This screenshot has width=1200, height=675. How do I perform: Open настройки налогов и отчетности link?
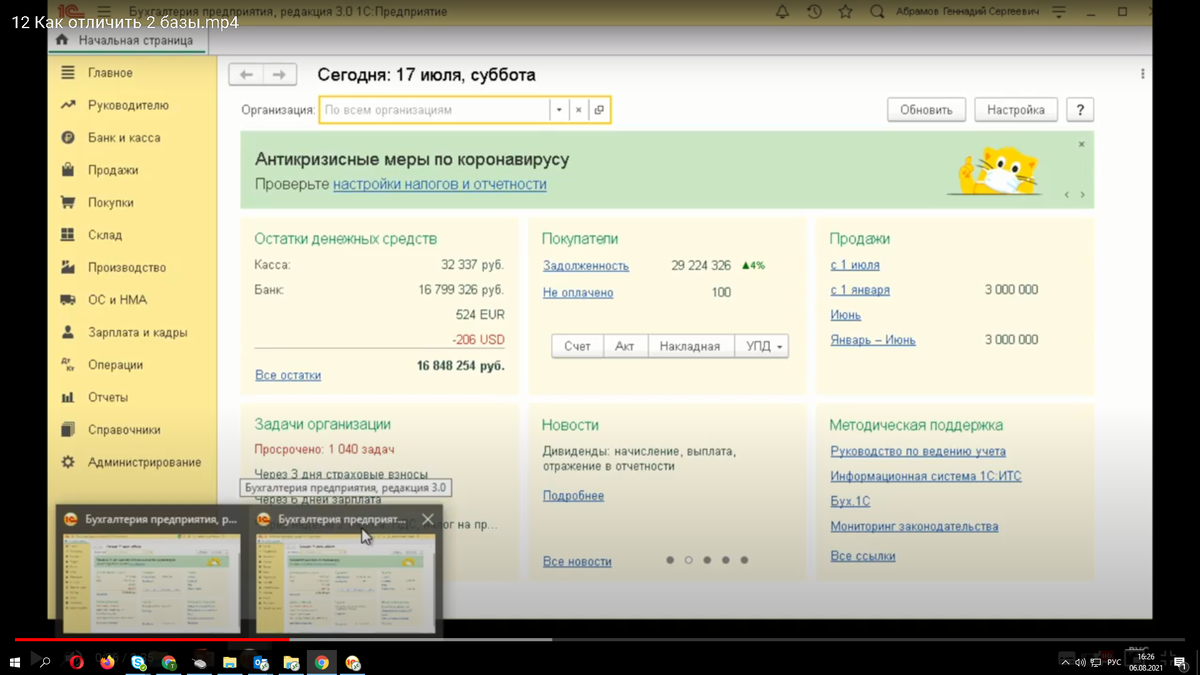point(440,184)
